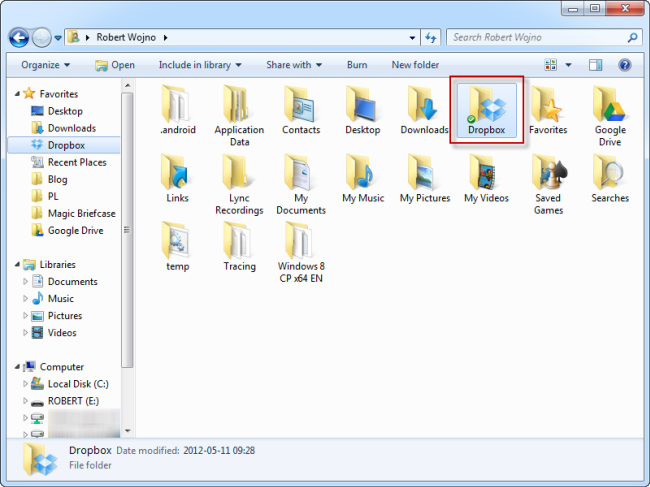This screenshot has width=650, height=487.
Task: Select the Tracing folder
Action: pos(239,247)
